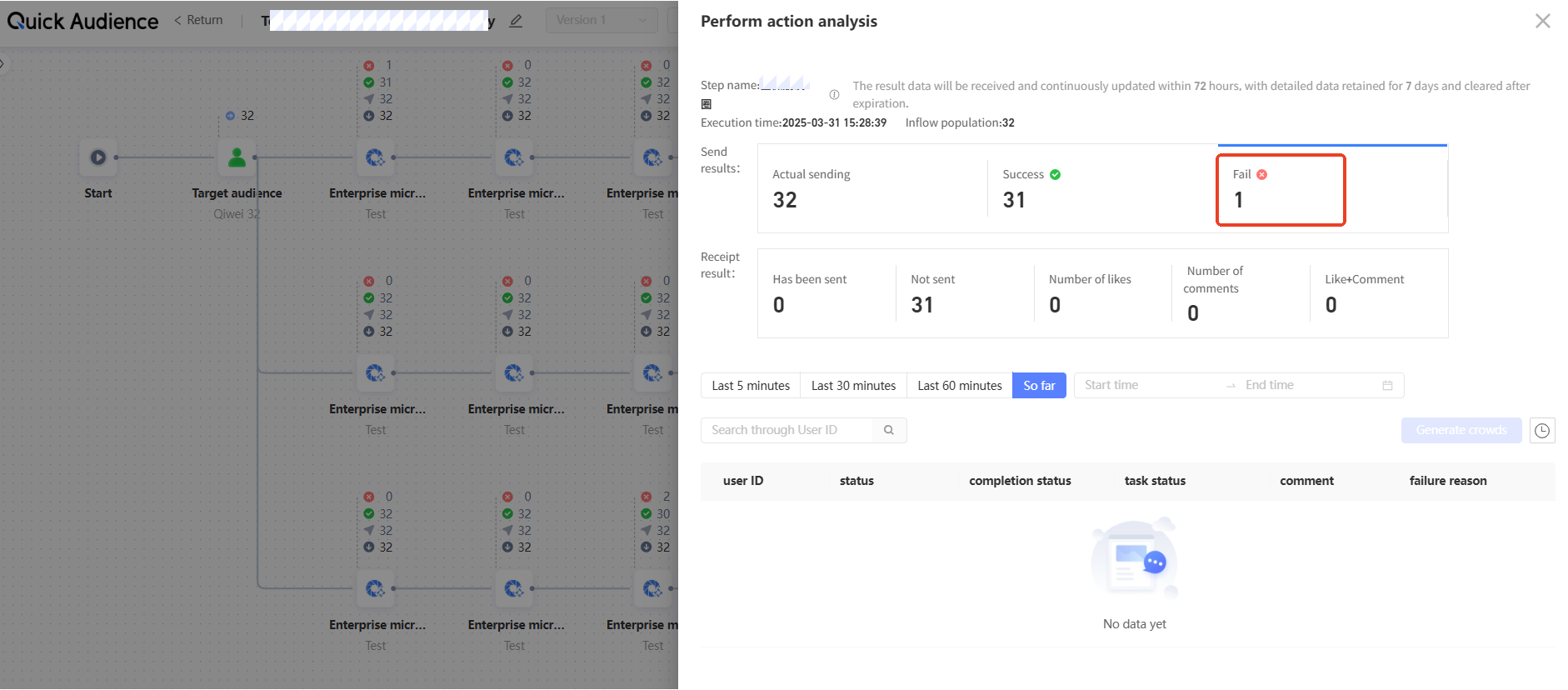Close the Perform action analysis panel
This screenshot has width=1568, height=690.
(x=1542, y=21)
